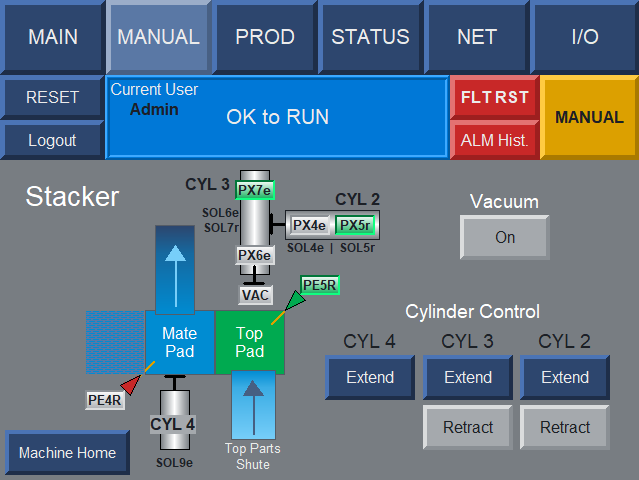Select the PX6e sensor indicator
The image size is (639, 480).
click(x=255, y=255)
